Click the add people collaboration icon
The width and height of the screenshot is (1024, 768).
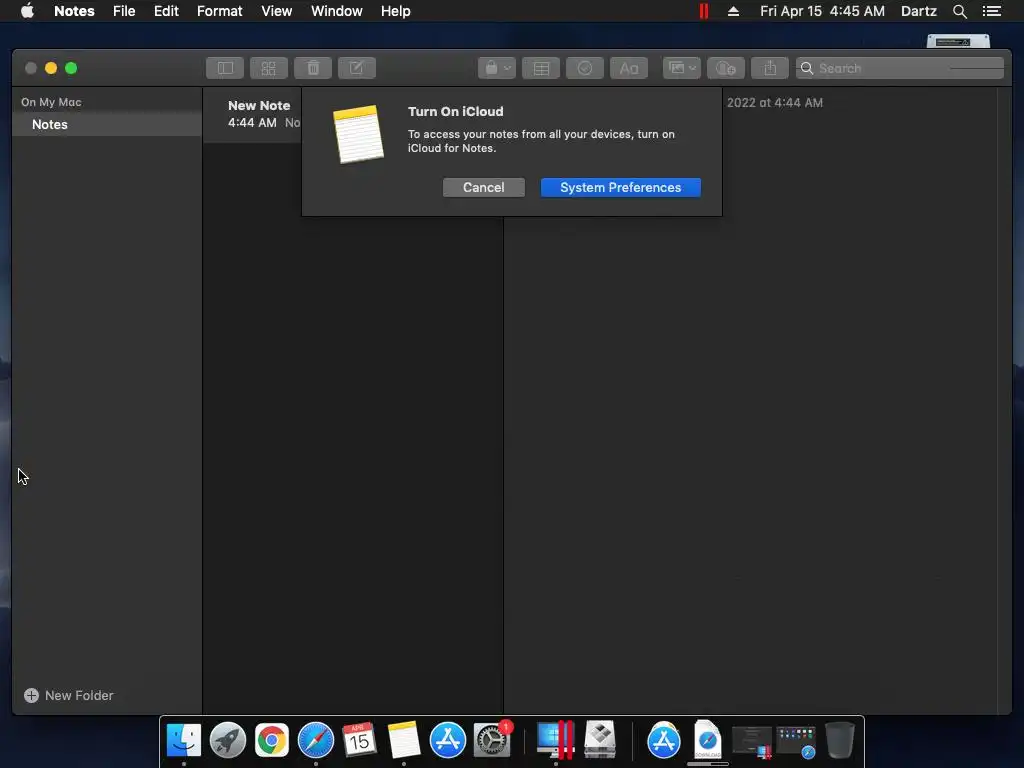pyautogui.click(x=726, y=68)
